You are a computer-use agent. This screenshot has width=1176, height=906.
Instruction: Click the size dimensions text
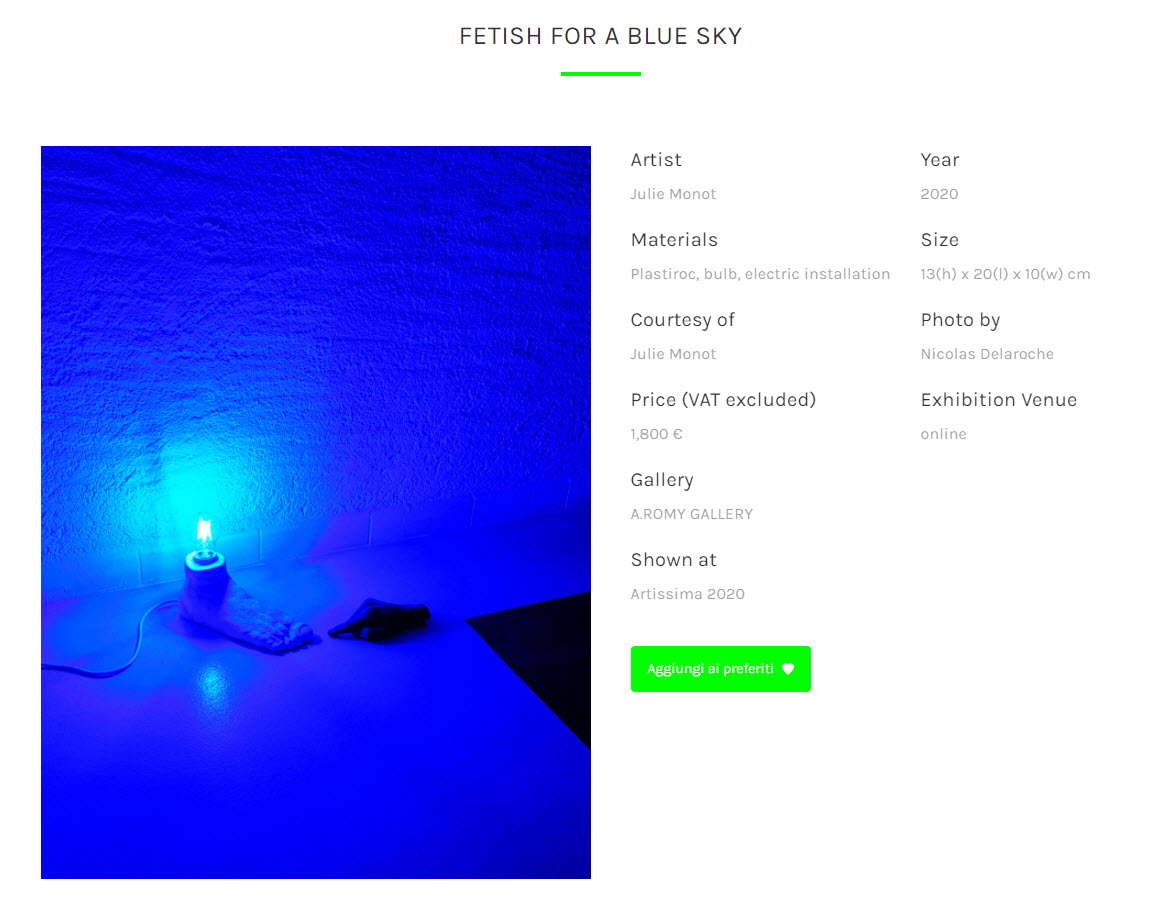point(1005,274)
